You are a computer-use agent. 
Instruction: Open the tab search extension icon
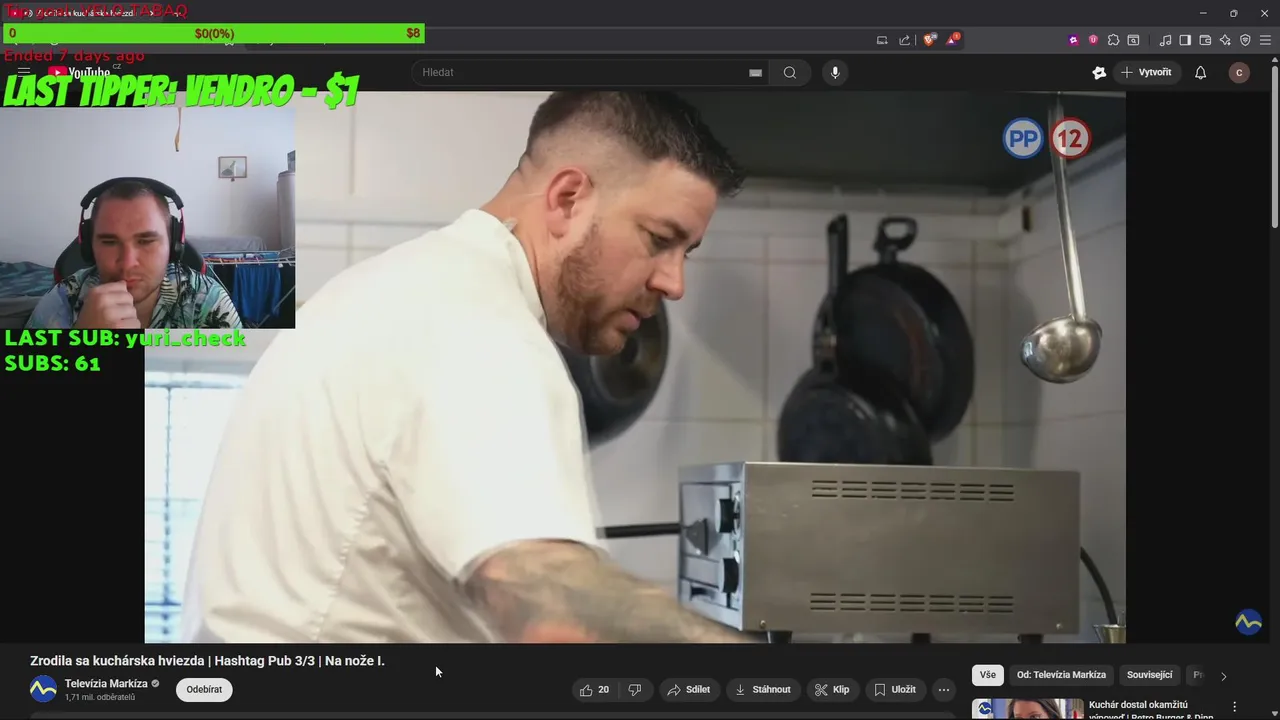(1133, 40)
